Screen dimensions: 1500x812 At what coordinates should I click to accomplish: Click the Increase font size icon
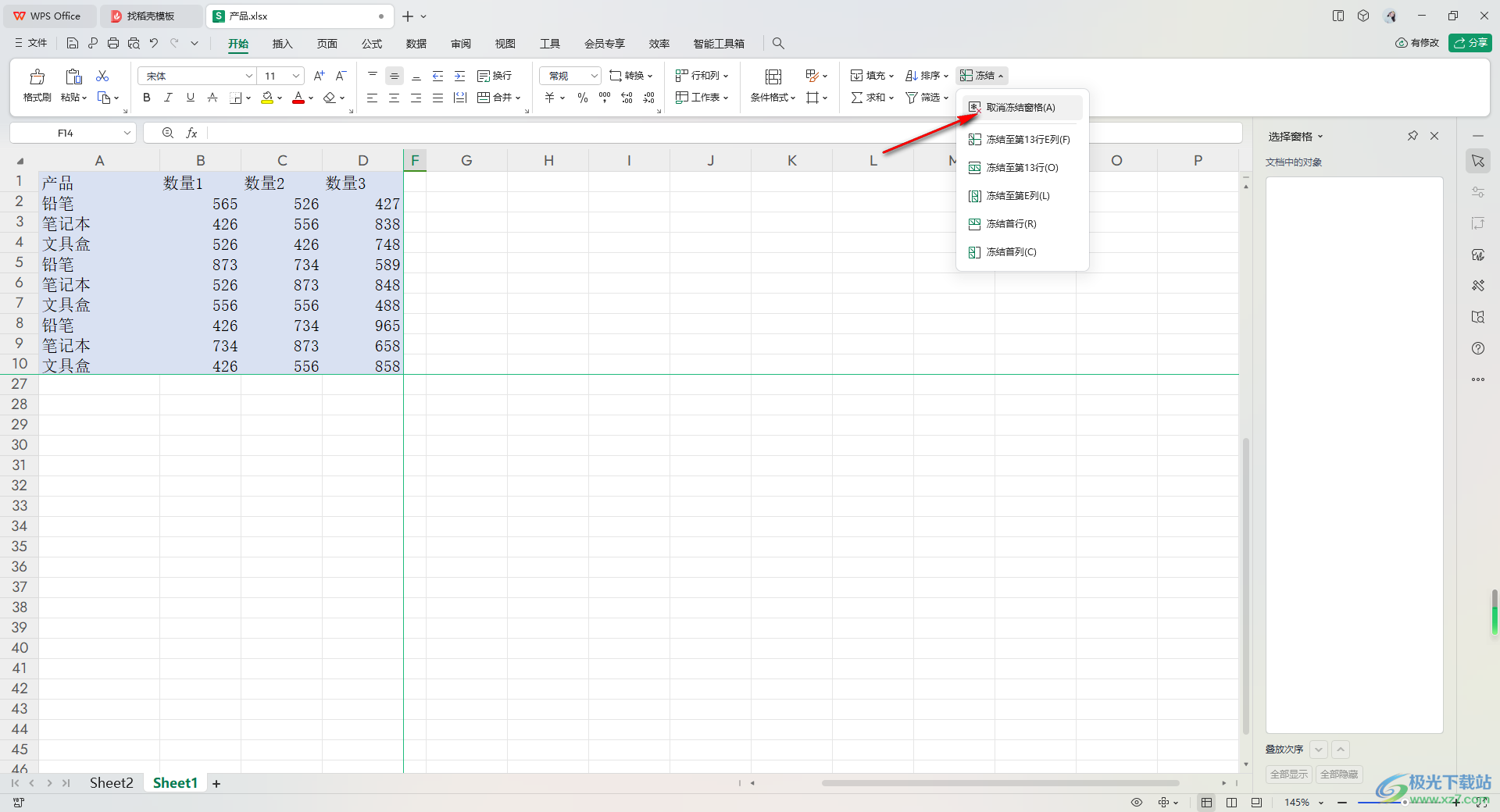[x=319, y=76]
